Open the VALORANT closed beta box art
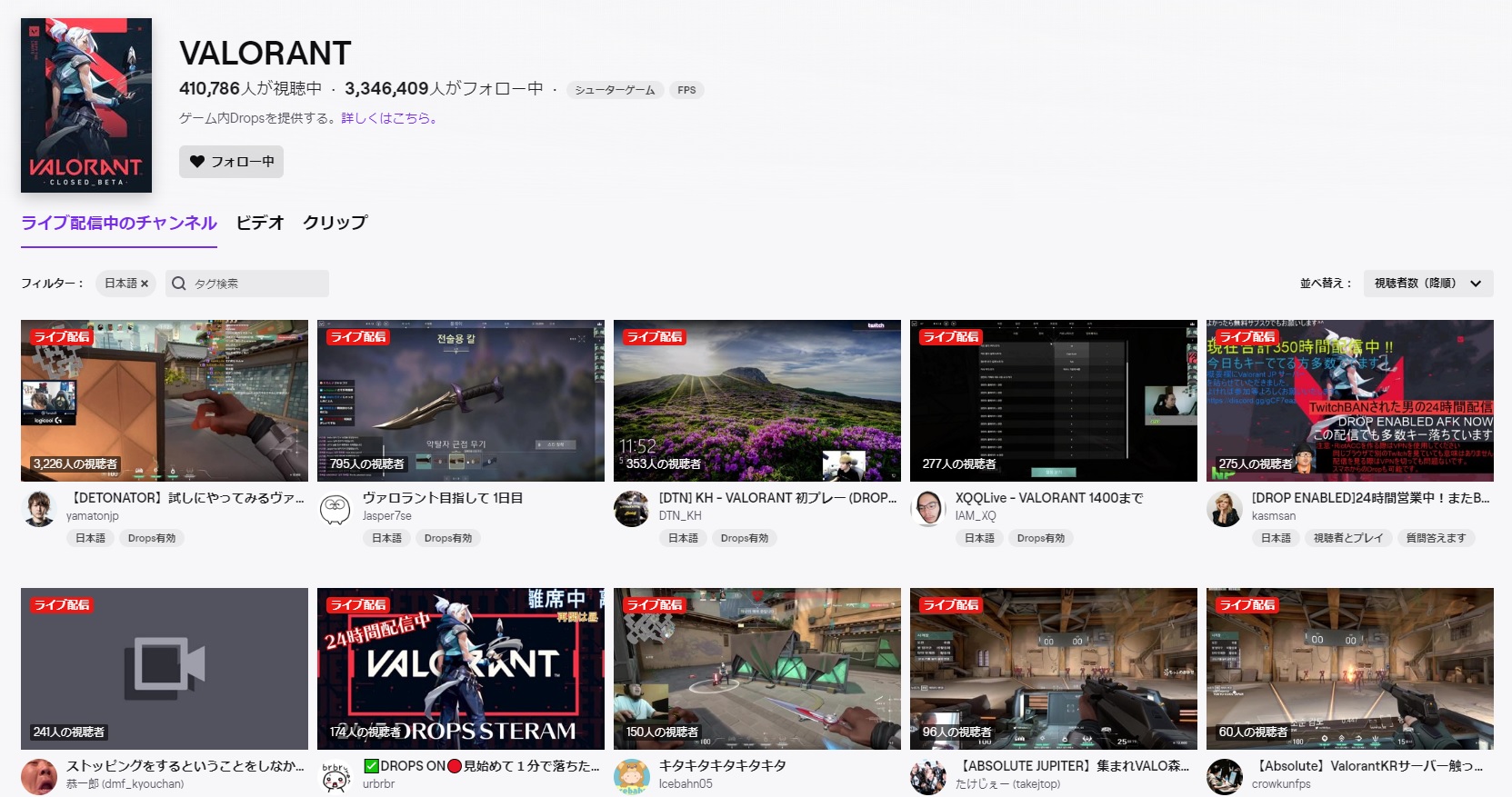Image resolution: width=1512 pixels, height=797 pixels. 86,105
